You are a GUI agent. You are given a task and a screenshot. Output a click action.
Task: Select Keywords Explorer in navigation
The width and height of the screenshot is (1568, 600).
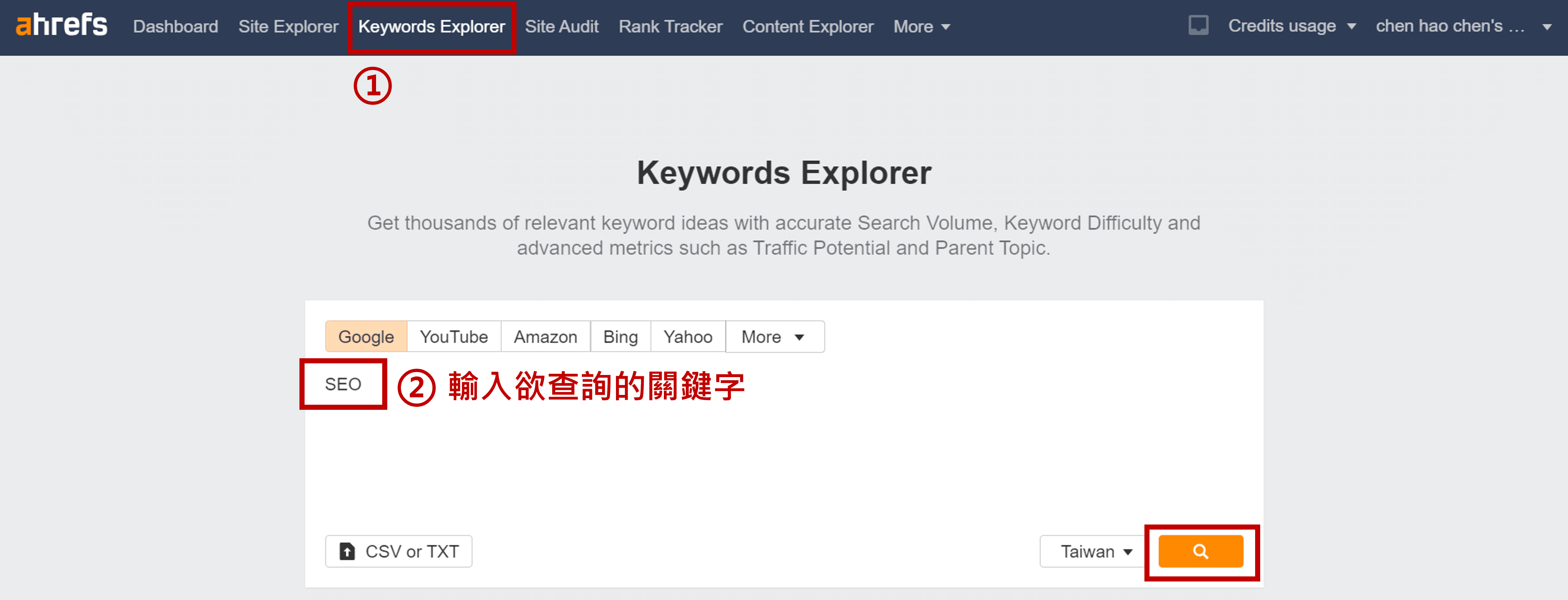431,27
